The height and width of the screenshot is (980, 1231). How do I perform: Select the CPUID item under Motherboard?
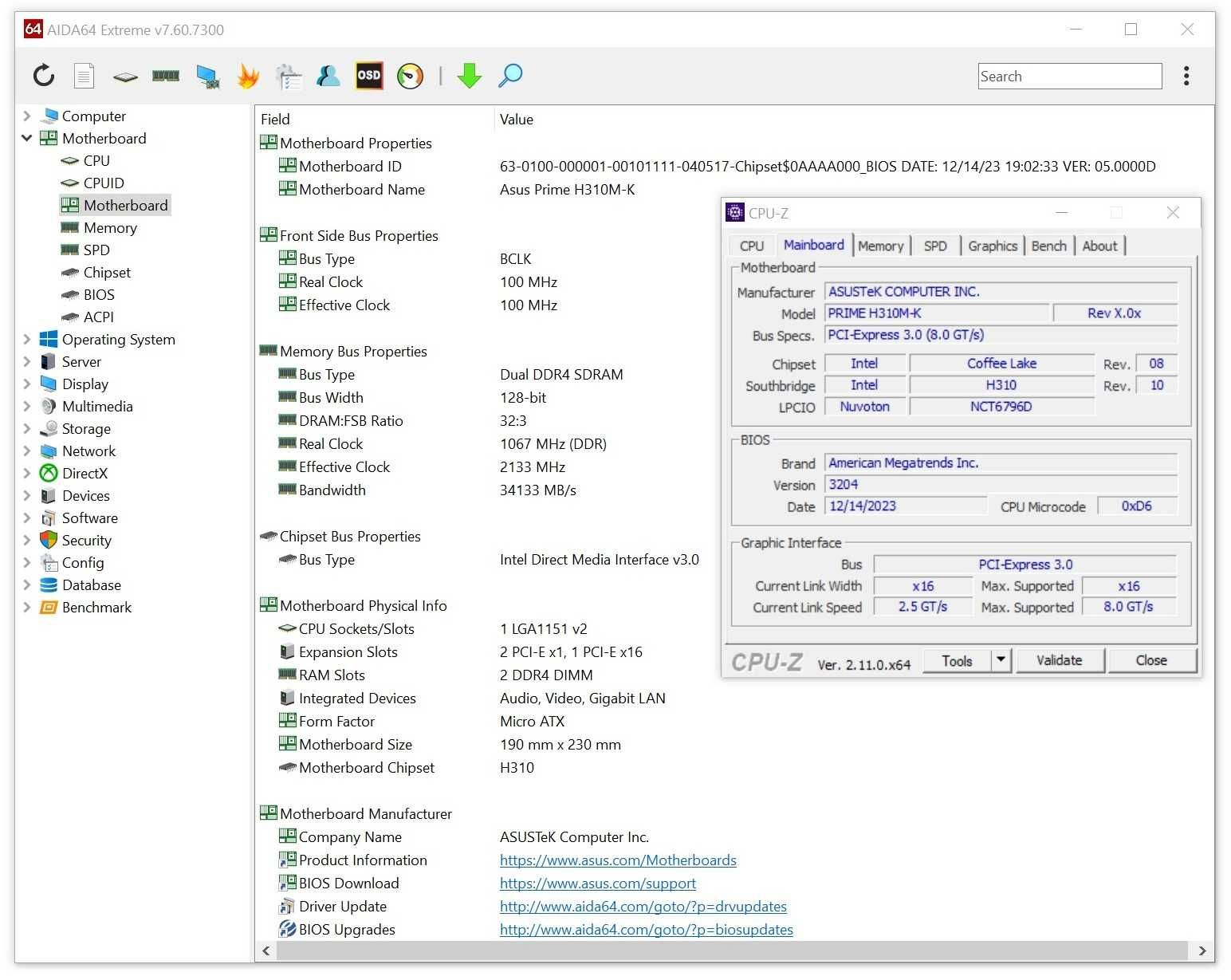pos(104,183)
